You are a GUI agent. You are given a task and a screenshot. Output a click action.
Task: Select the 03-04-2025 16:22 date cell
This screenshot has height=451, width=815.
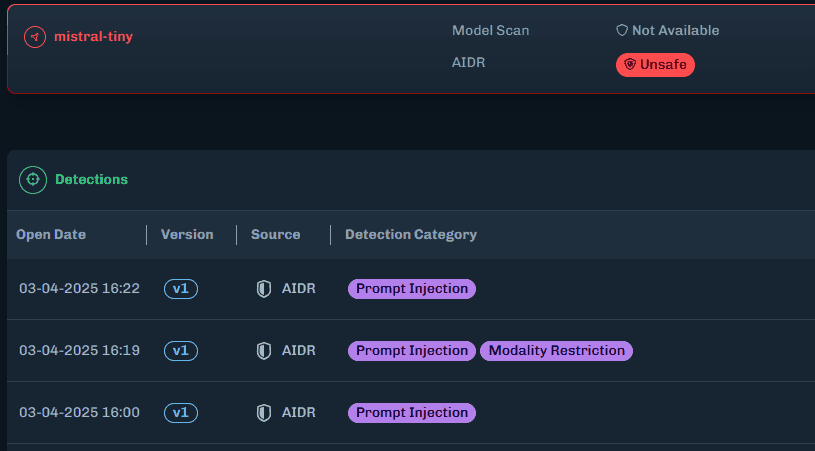80,288
